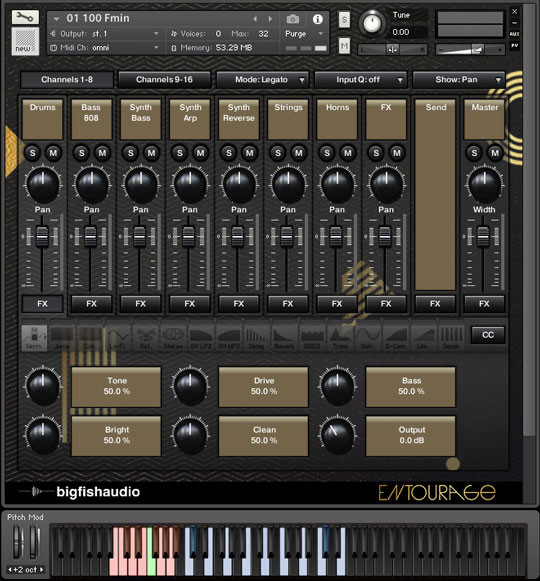This screenshot has height=581, width=540.
Task: Mute the Strings channel
Action: coord(299,153)
